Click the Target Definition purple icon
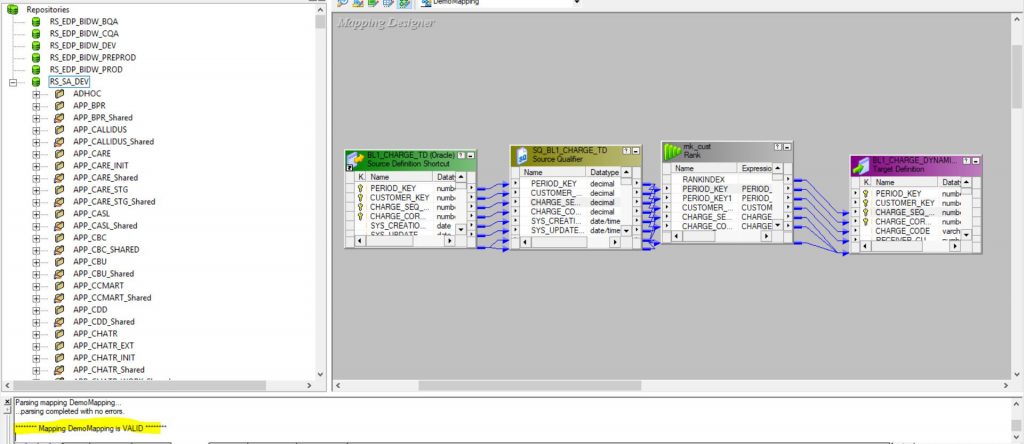1024x444 pixels. pyautogui.click(x=861, y=165)
